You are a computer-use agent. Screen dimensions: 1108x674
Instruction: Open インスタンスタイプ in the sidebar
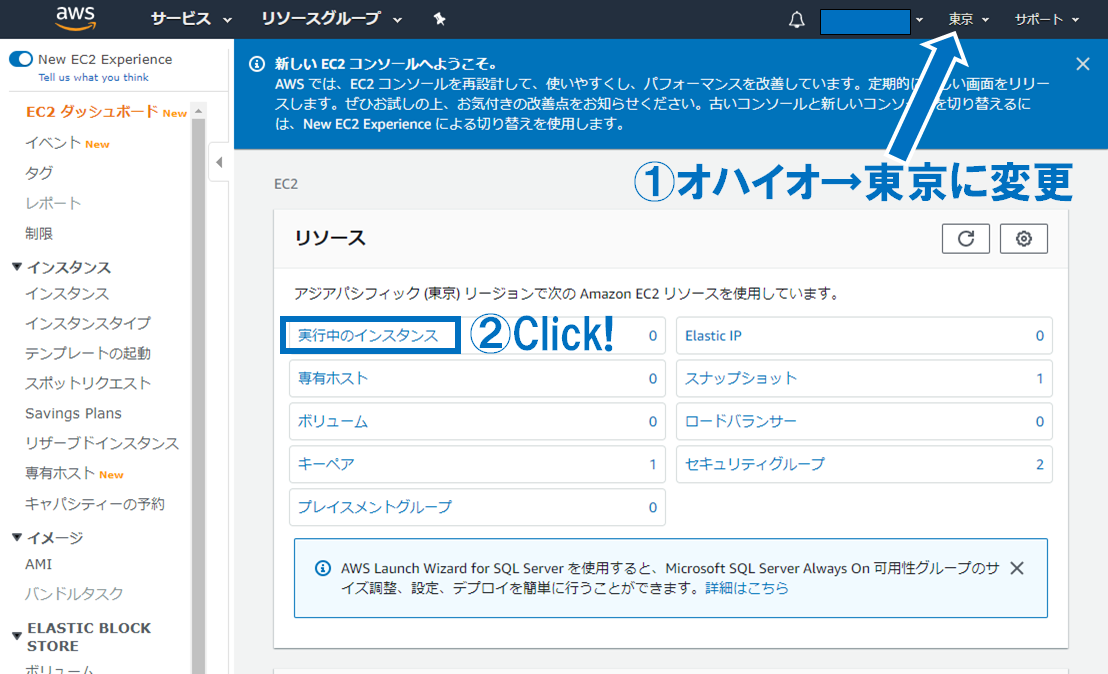[88, 324]
